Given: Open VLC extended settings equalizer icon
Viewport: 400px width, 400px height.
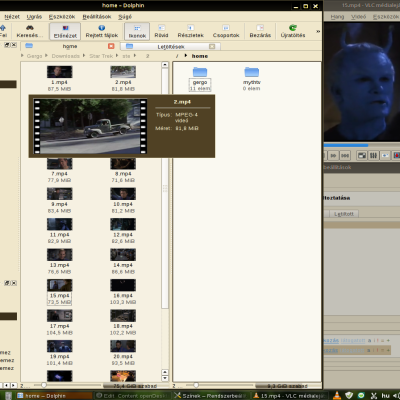Looking at the screenshot, I should tap(373, 155).
